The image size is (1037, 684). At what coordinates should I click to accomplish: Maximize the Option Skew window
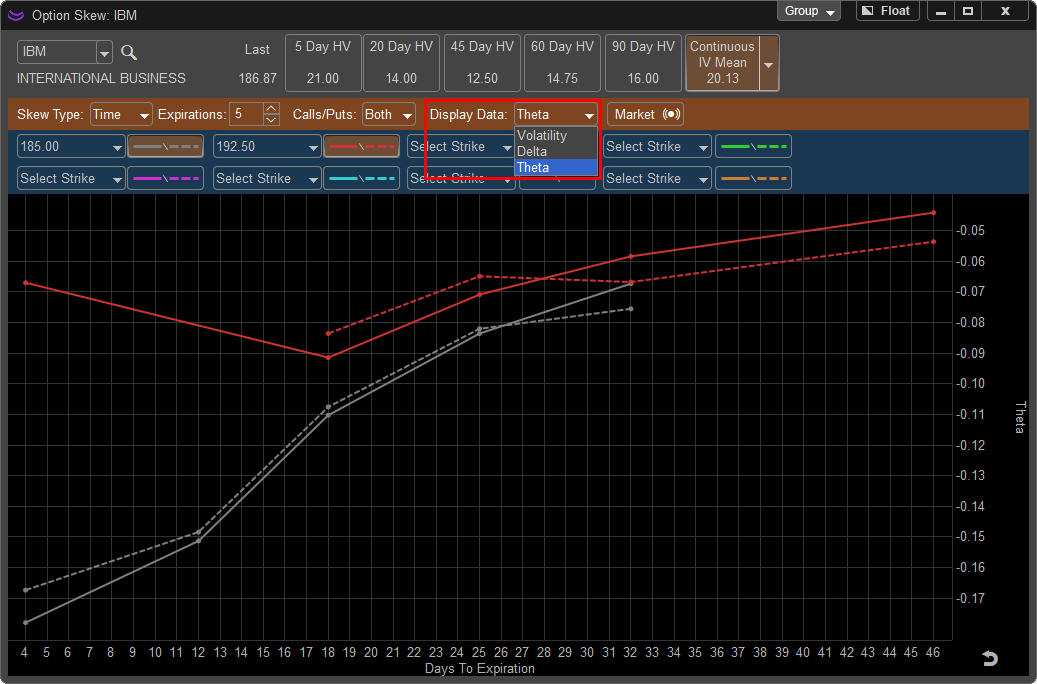point(968,11)
